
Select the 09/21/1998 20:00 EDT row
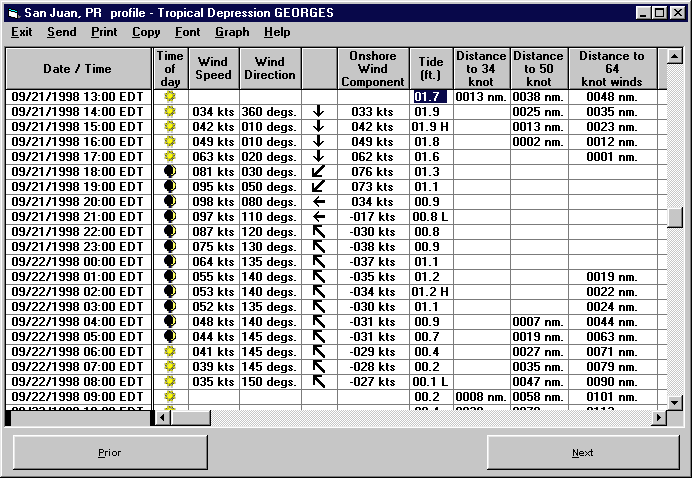point(78,202)
